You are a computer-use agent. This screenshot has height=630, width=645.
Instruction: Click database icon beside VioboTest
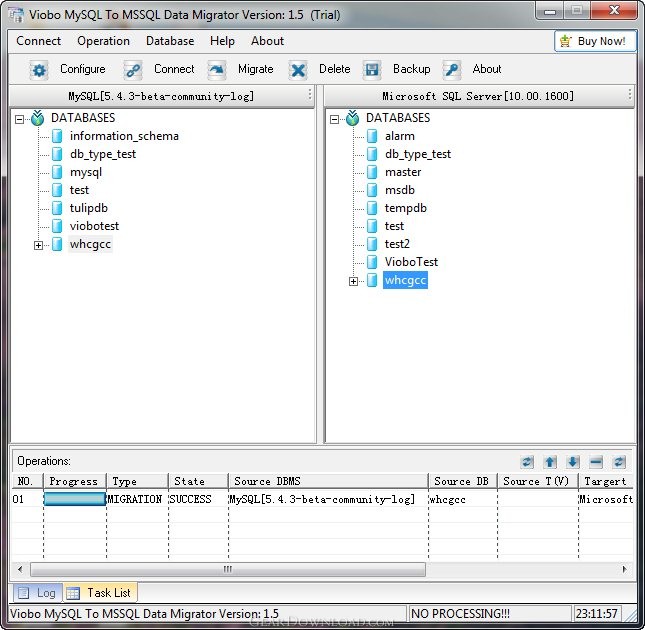point(372,262)
